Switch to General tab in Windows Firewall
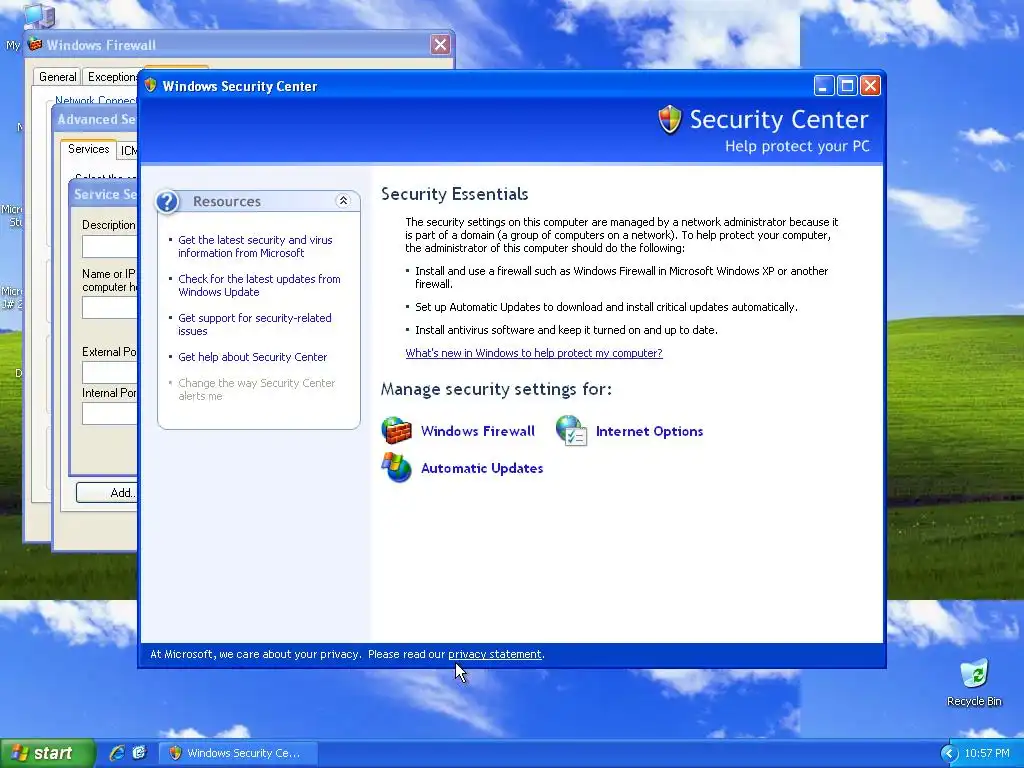Viewport: 1024px width, 768px height. pyautogui.click(x=57, y=76)
